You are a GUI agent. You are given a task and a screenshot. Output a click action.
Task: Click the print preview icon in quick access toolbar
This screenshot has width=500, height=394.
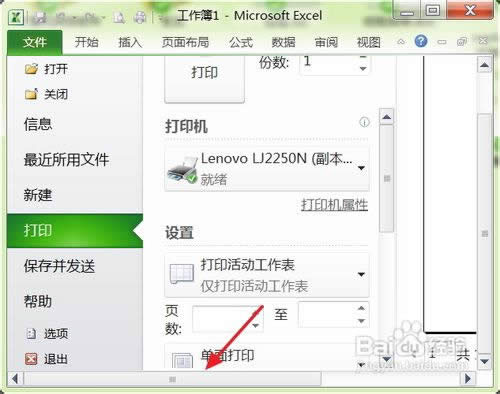[119, 17]
